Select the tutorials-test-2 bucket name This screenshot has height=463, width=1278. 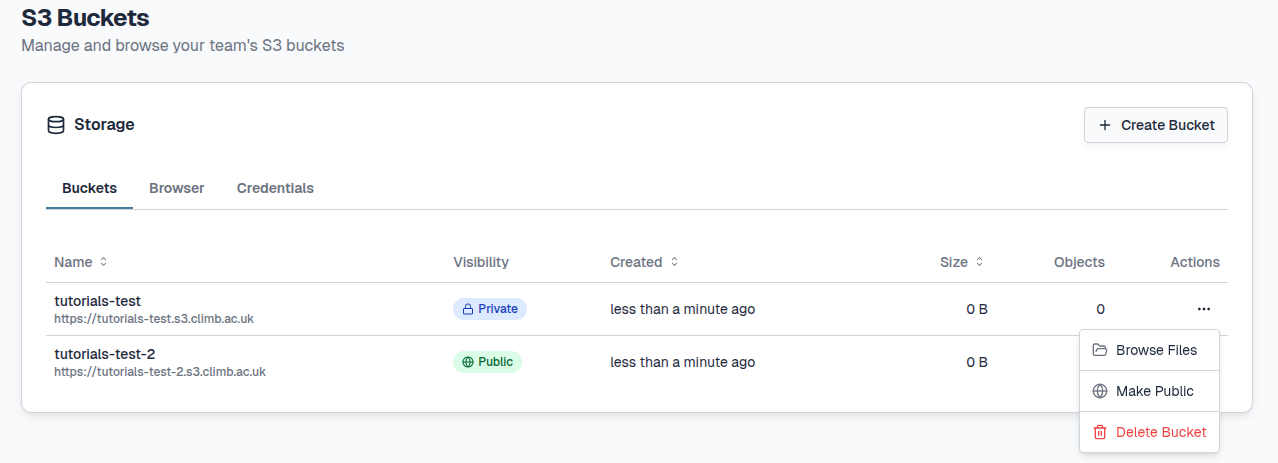[104, 354]
